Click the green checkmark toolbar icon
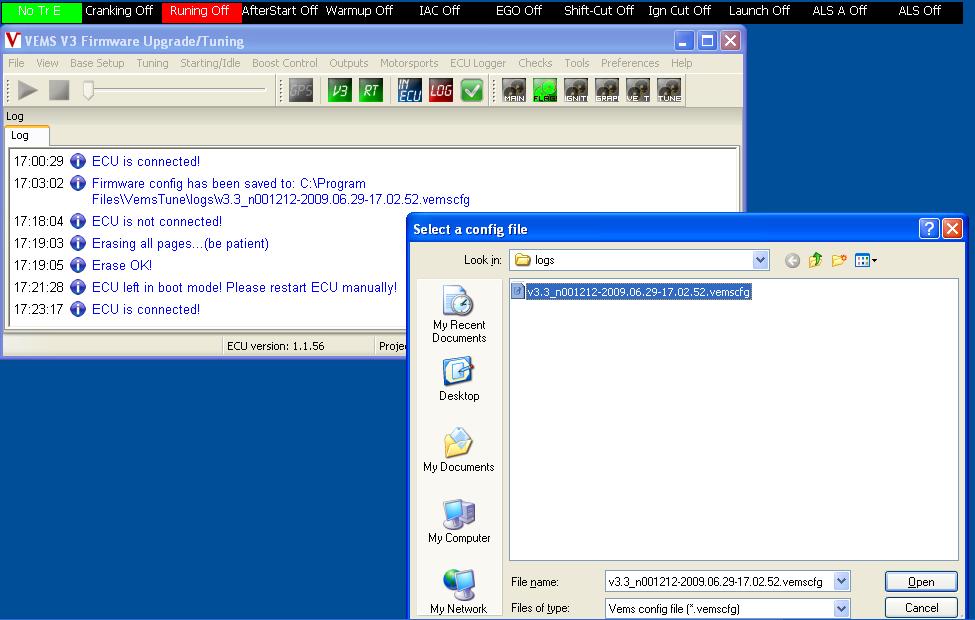975x620 pixels. tap(472, 91)
